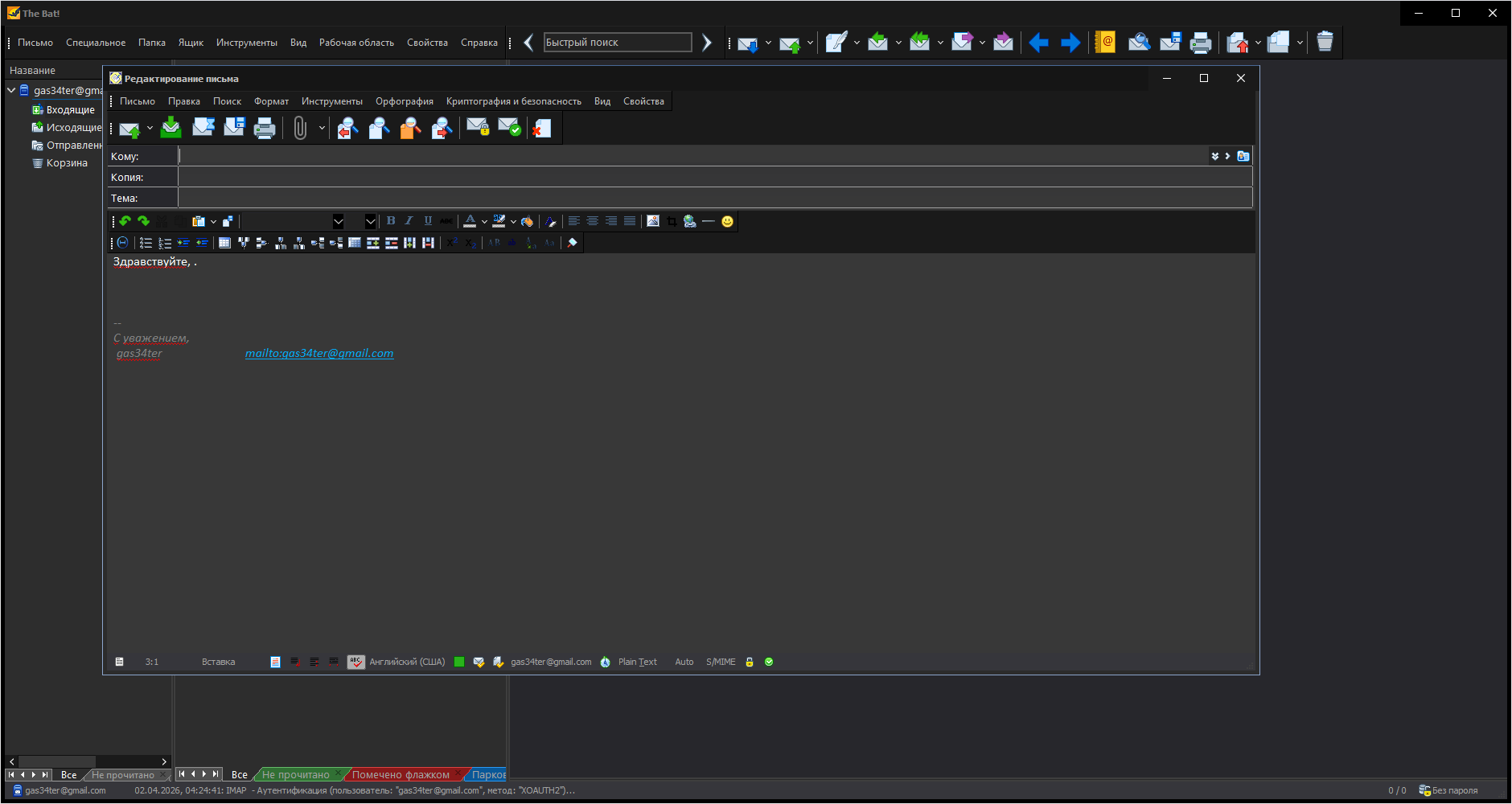1512x804 pixels.
Task: Insert a picture into the message
Action: pos(653,221)
